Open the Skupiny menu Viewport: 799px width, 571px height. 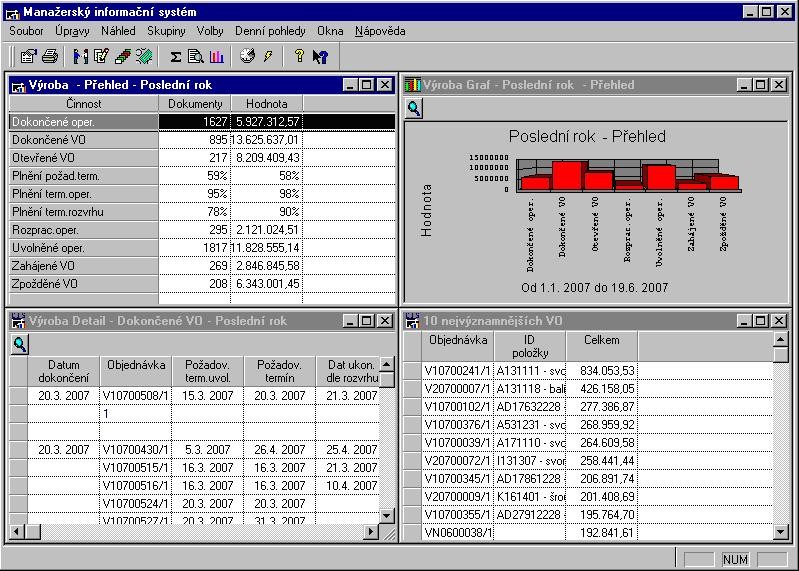coord(166,31)
